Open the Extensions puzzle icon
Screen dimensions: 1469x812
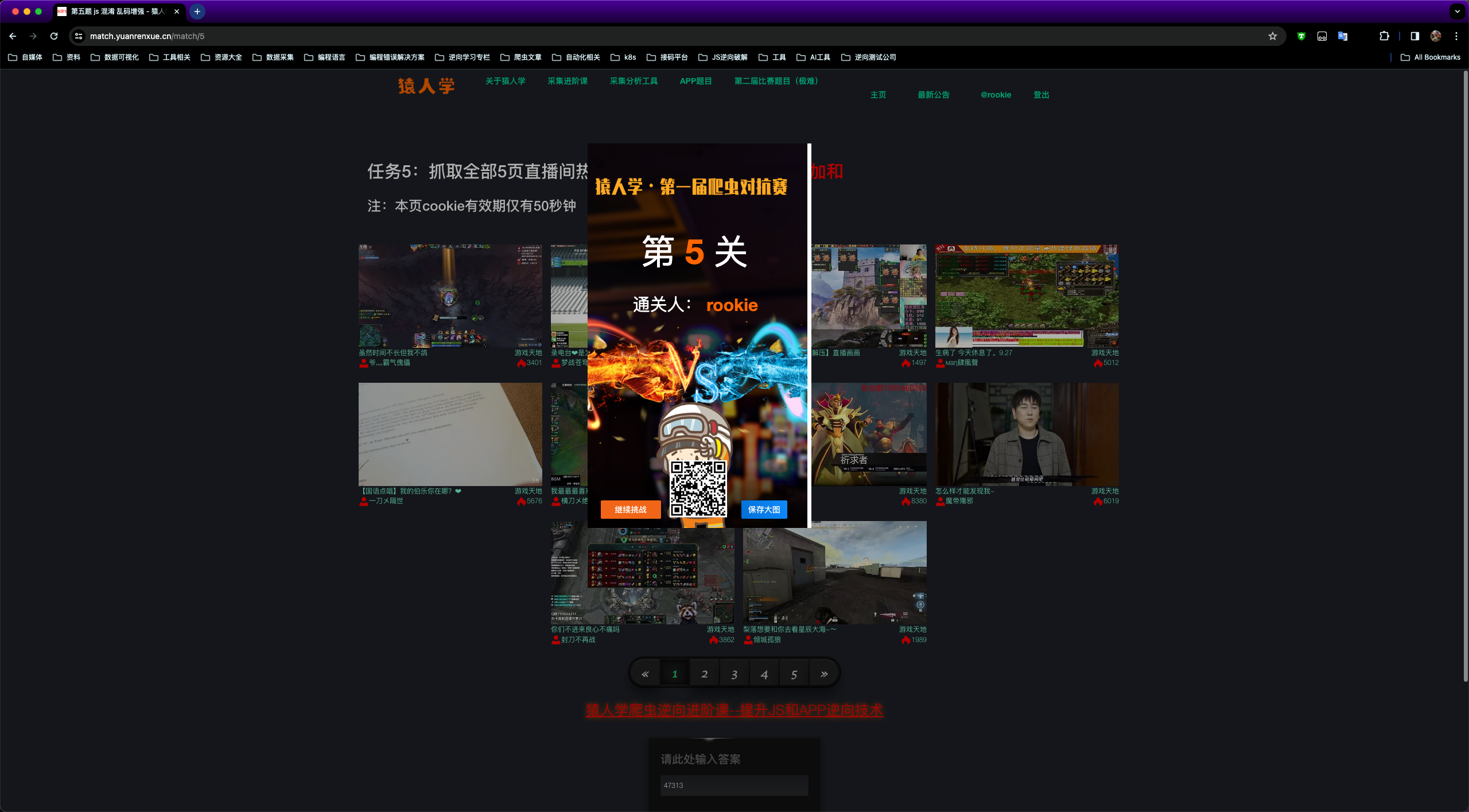(x=1384, y=36)
